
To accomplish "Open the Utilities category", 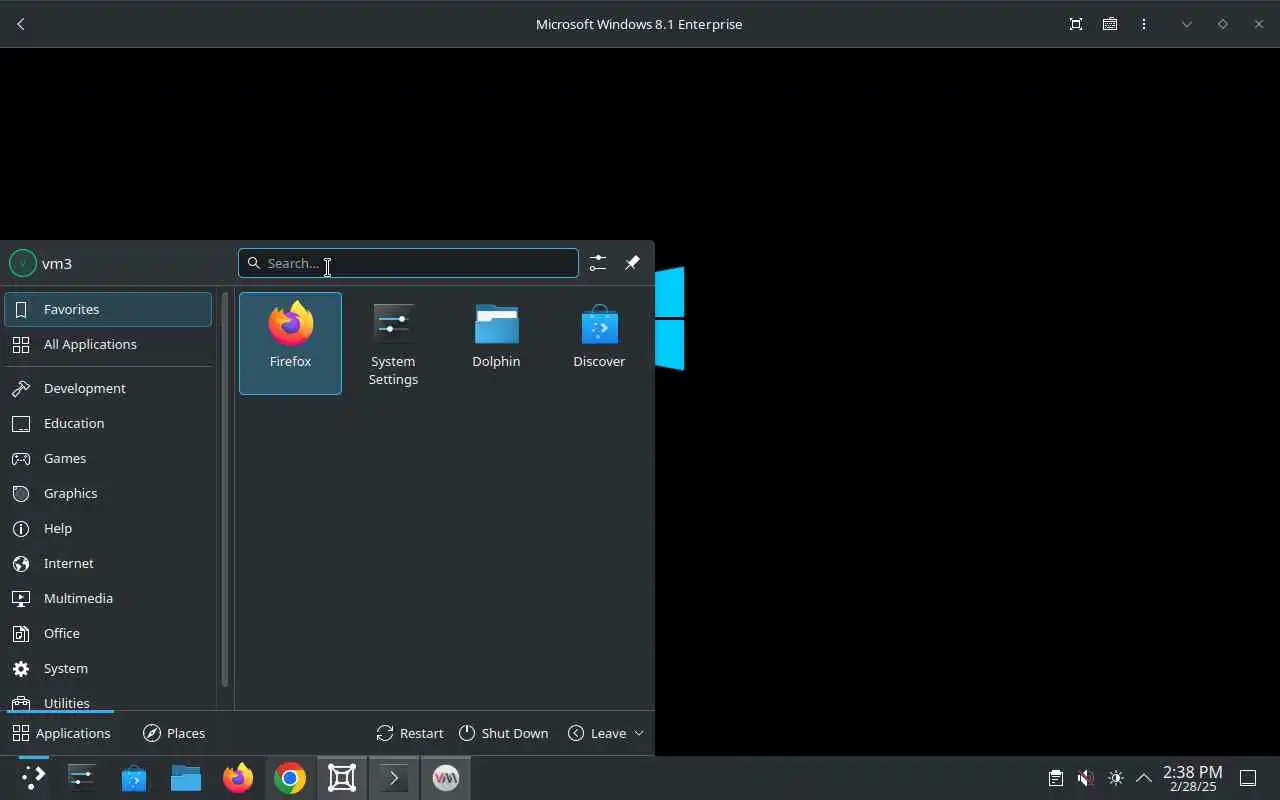I will click(108, 699).
